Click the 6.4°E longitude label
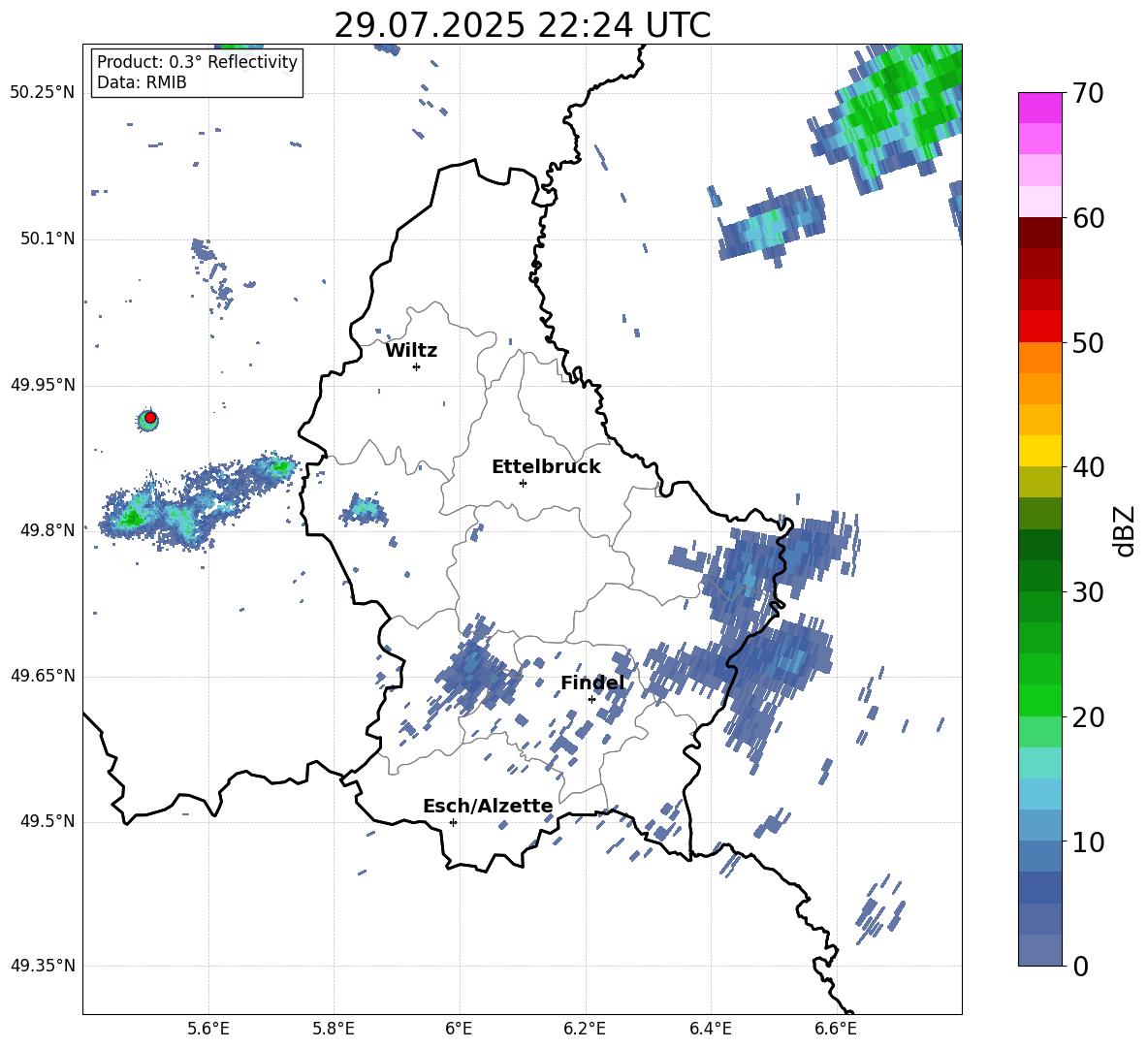The image size is (1148, 1048). [x=710, y=1029]
